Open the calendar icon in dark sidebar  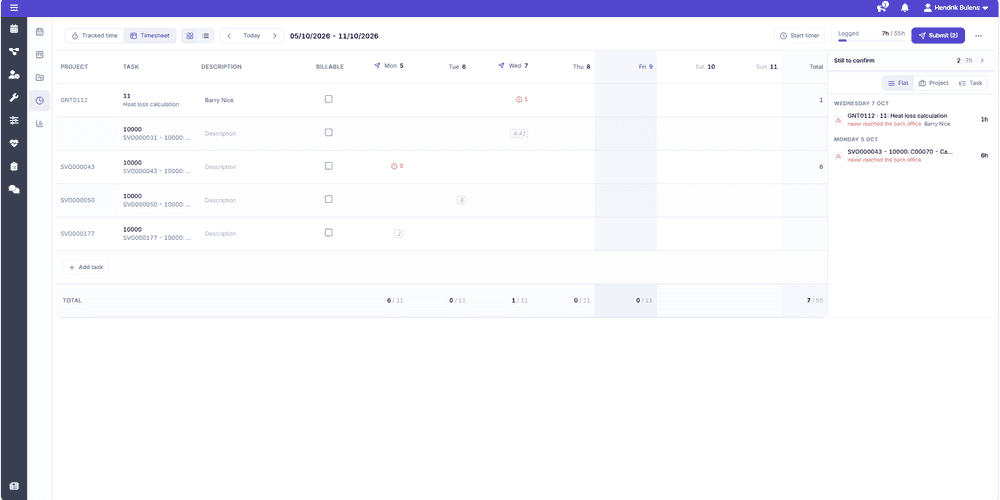tap(13, 29)
